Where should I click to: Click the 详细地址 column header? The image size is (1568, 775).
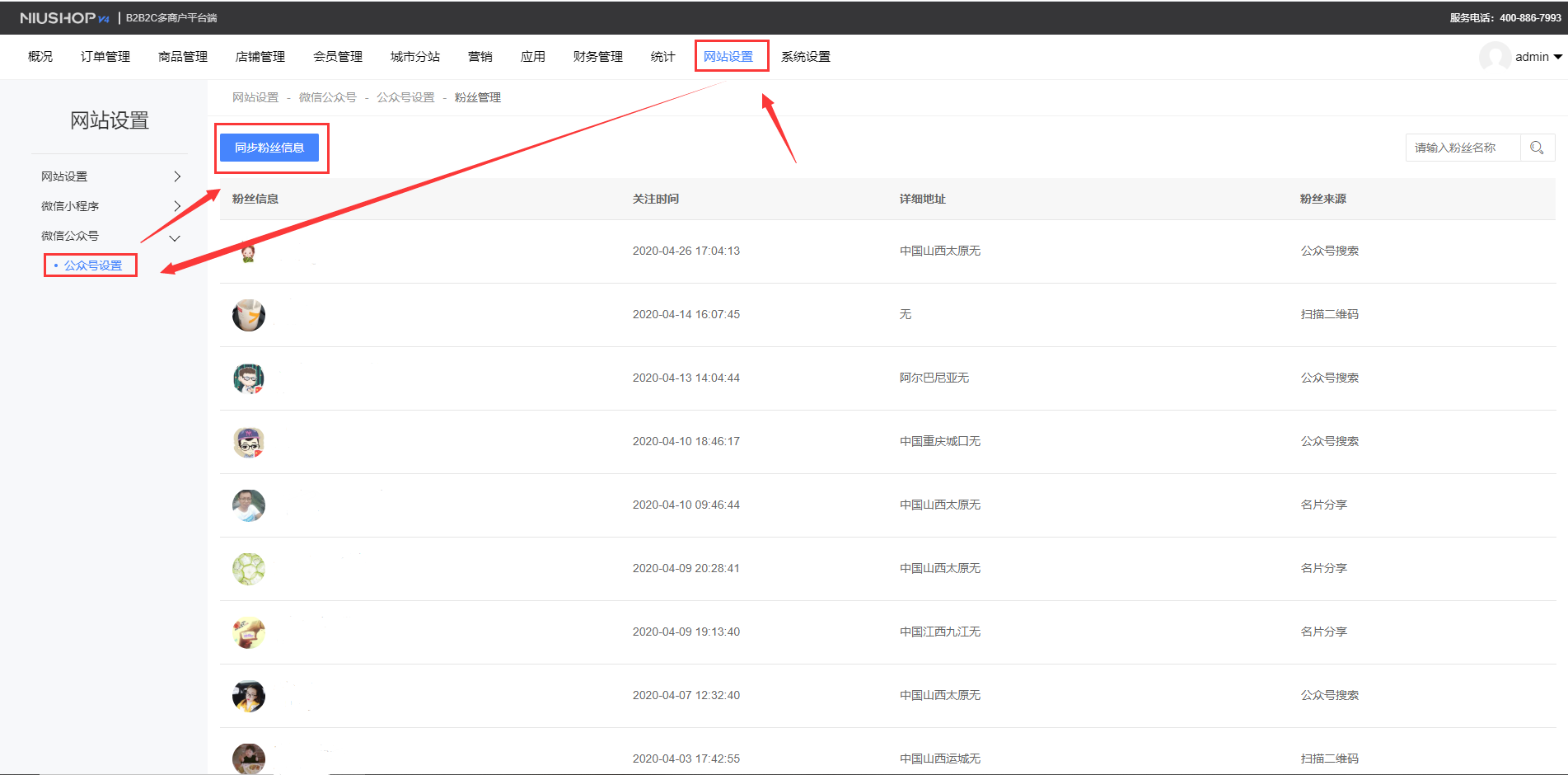coord(923,199)
